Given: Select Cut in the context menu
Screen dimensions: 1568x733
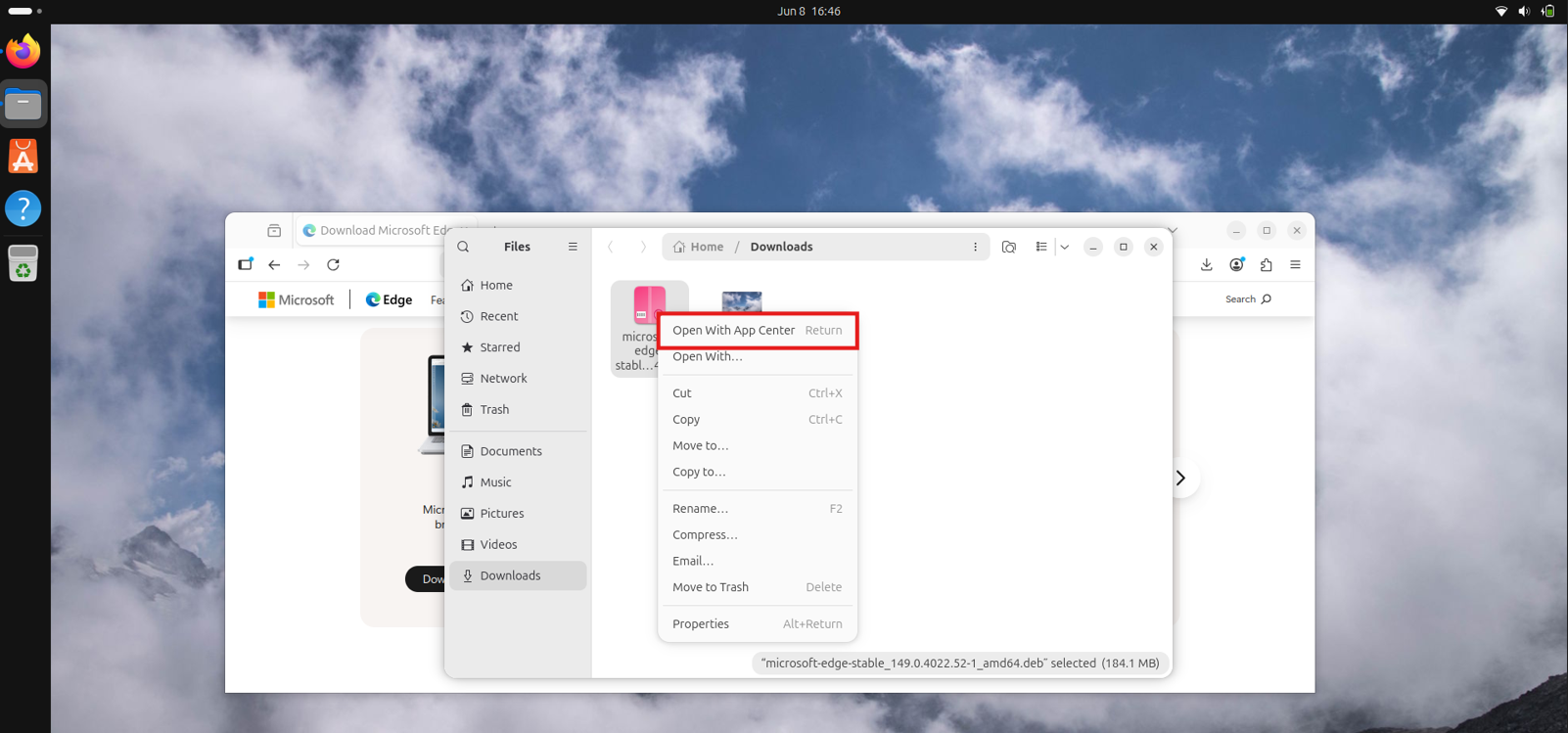Looking at the screenshot, I should point(758,393).
